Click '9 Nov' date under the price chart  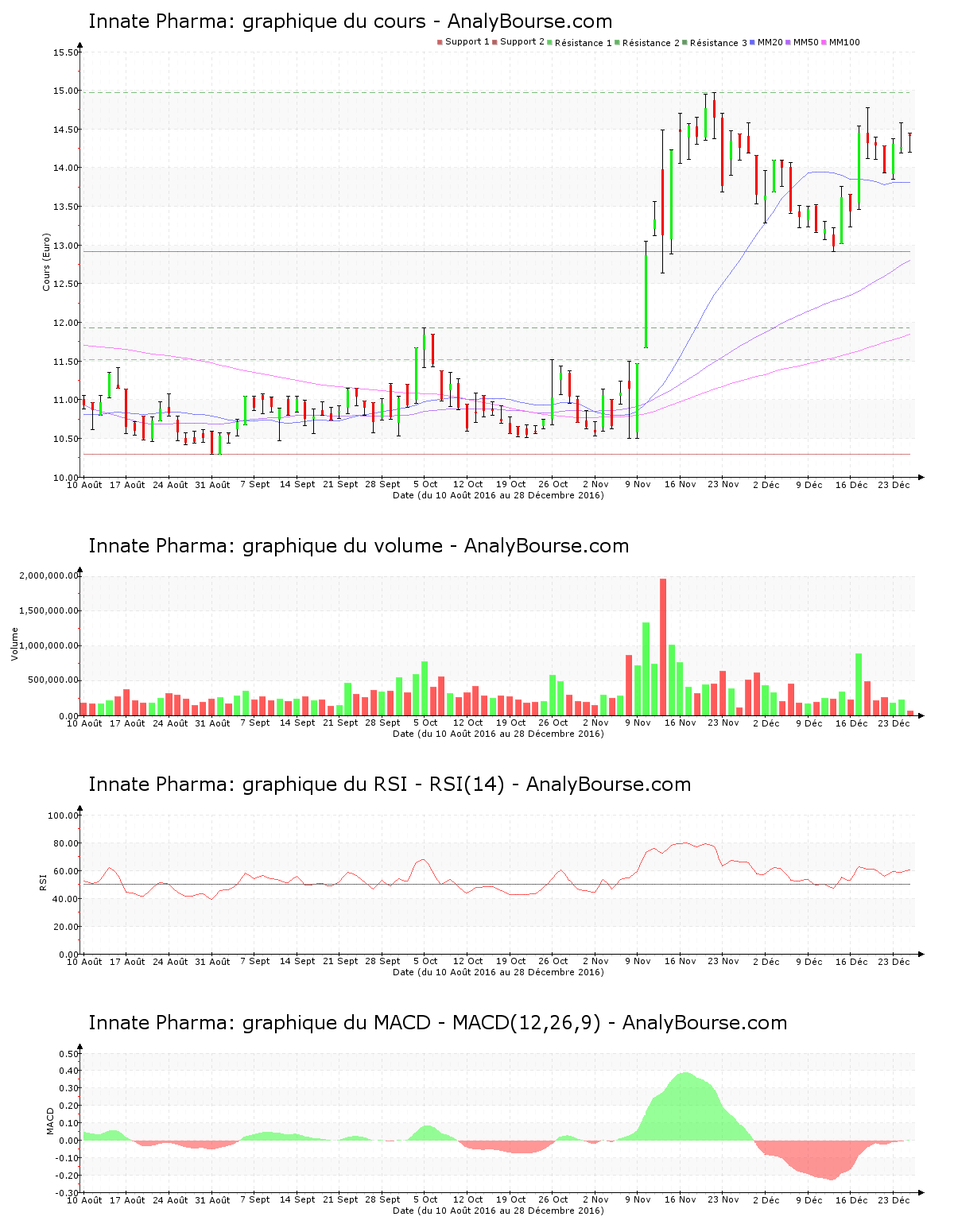(x=638, y=484)
